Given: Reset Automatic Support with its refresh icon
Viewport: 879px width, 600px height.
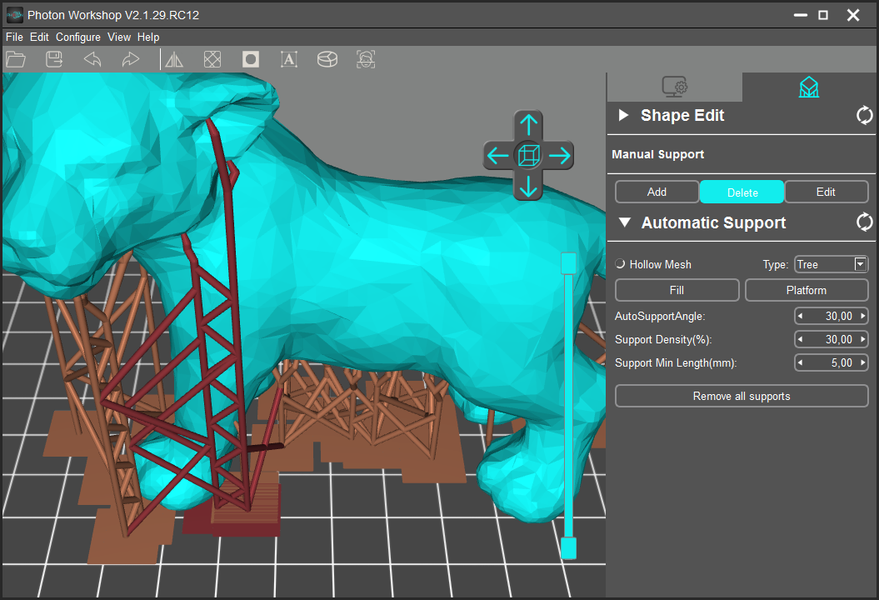Looking at the screenshot, I should (x=864, y=222).
